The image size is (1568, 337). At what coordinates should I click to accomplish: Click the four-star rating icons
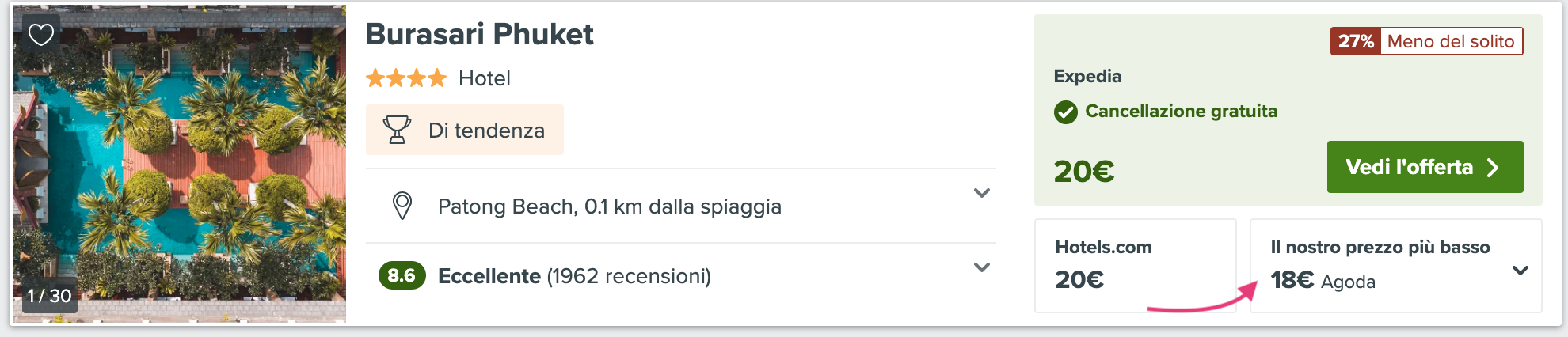pyautogui.click(x=406, y=78)
